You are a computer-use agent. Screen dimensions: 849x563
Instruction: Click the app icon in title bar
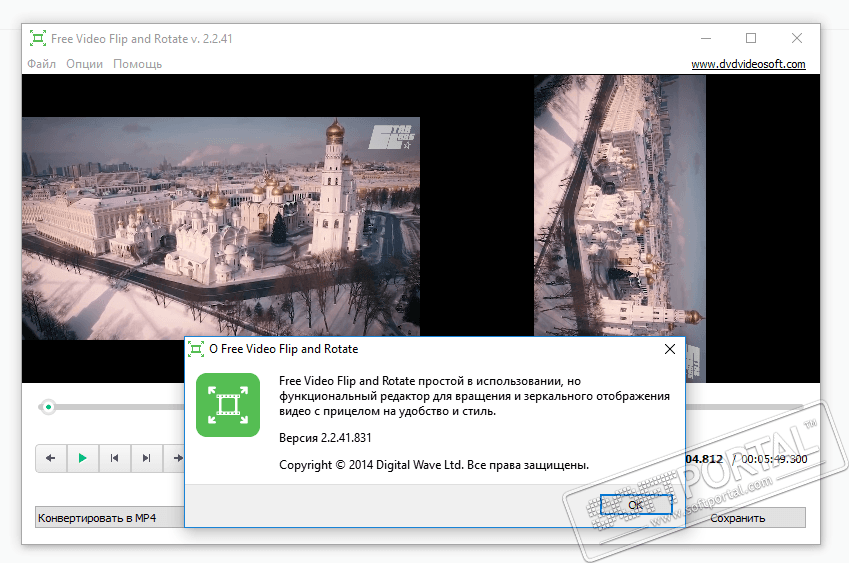[x=37, y=38]
